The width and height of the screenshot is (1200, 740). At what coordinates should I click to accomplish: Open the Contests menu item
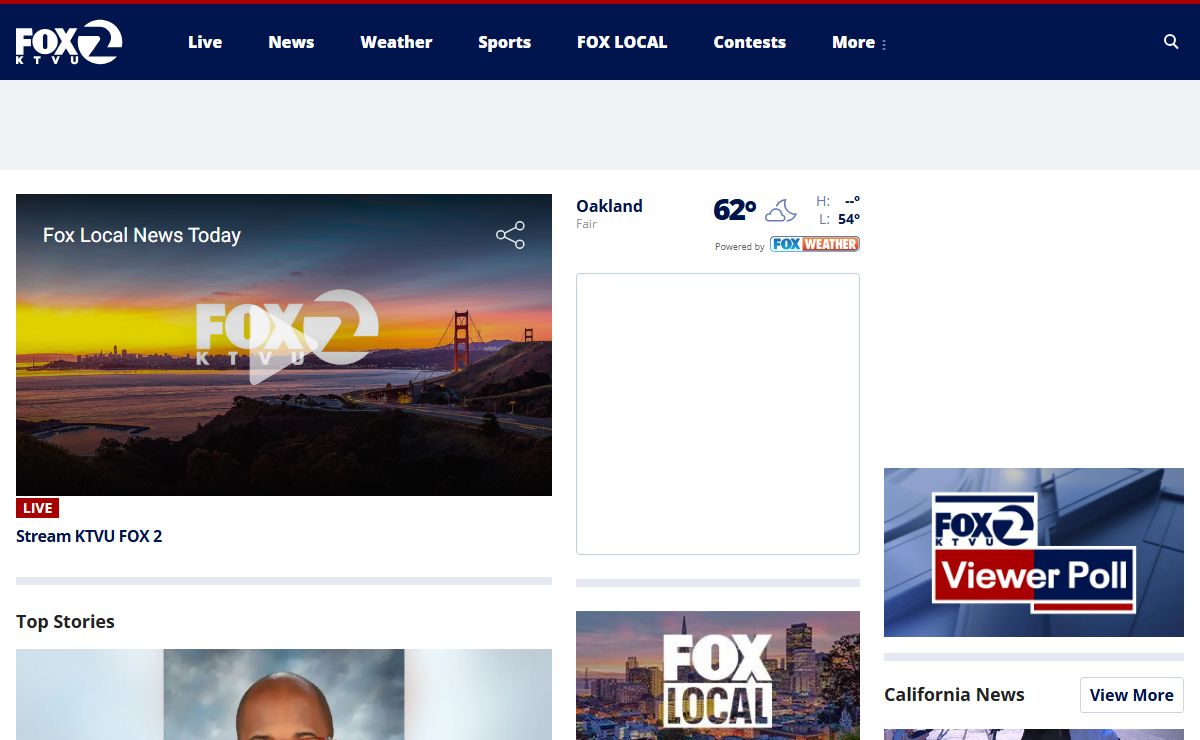coord(749,42)
